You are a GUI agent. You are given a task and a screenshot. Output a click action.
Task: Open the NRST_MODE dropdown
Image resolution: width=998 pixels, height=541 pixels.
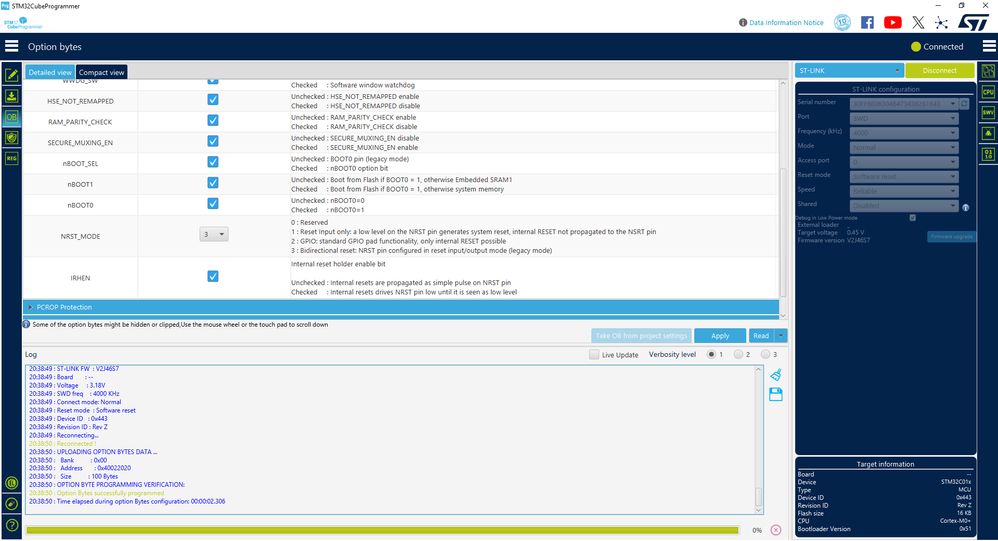214,234
